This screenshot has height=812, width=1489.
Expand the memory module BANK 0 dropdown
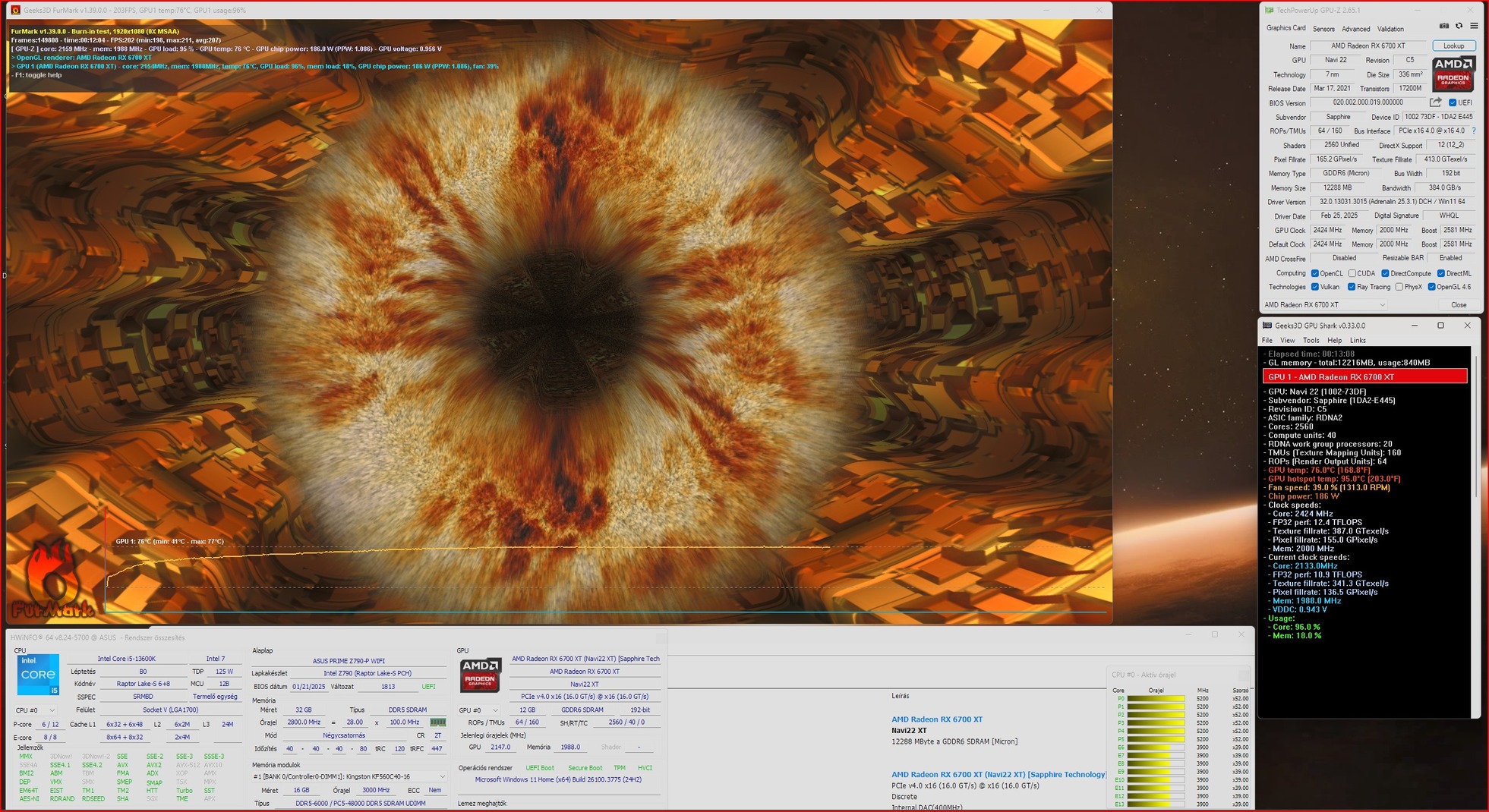349,776
